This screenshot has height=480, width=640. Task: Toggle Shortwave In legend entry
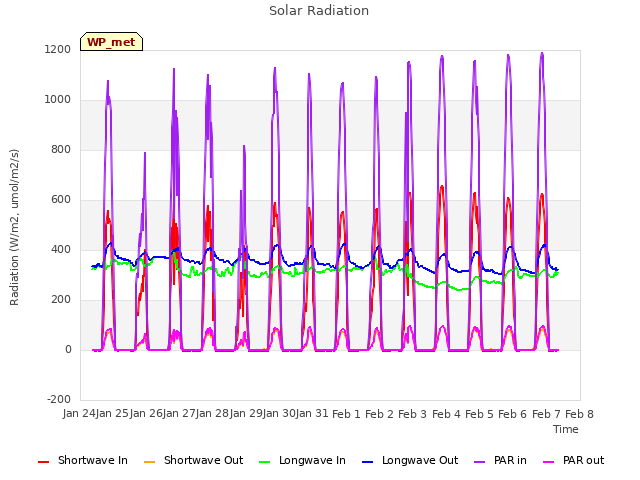[x=83, y=460]
